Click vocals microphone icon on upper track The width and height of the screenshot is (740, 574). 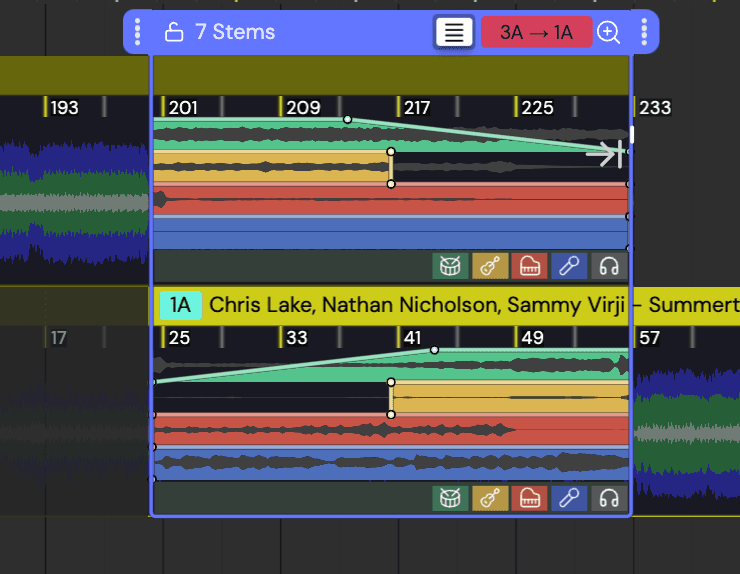tap(568, 266)
